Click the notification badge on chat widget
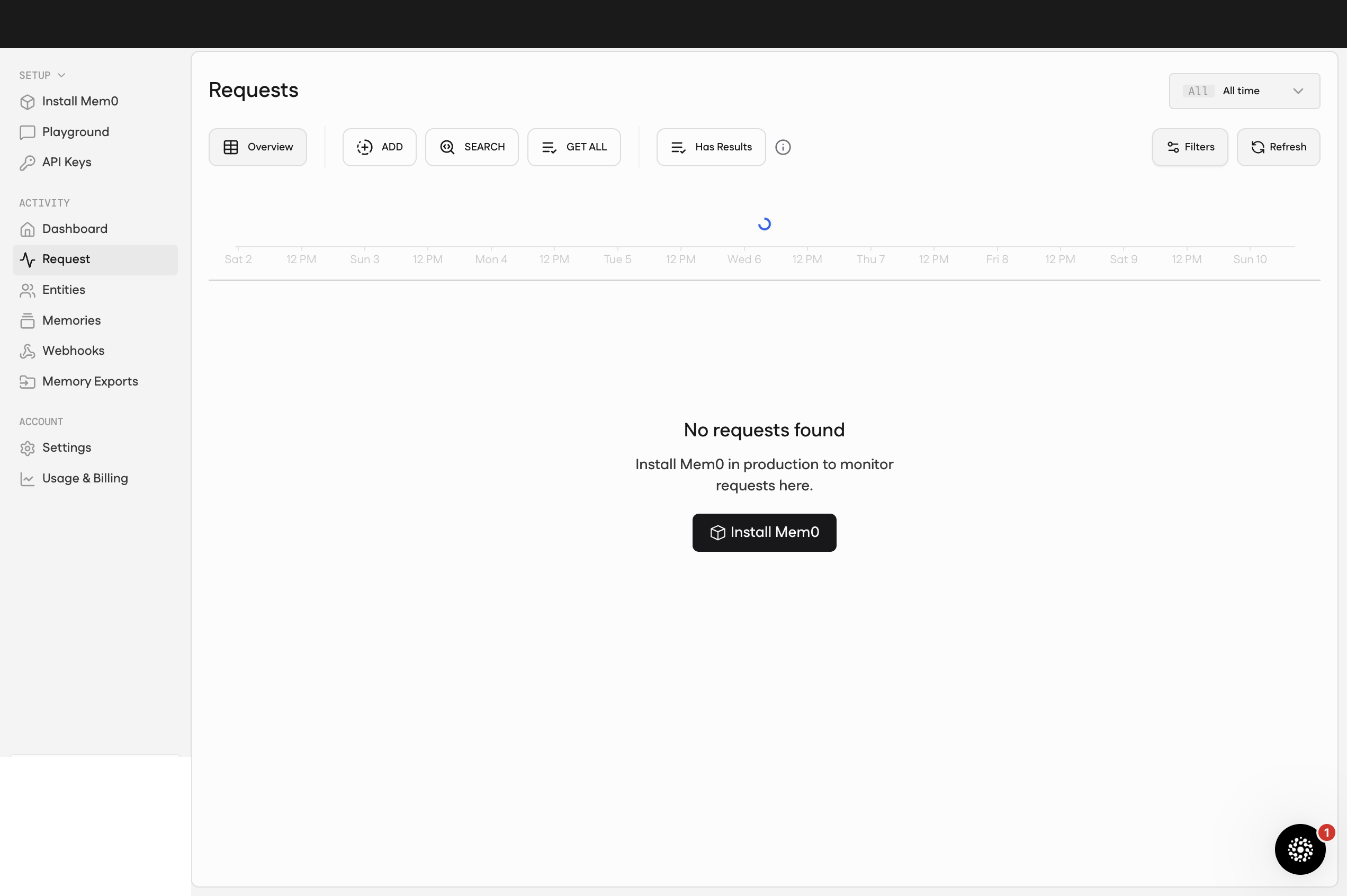The height and width of the screenshot is (896, 1347). tap(1326, 832)
